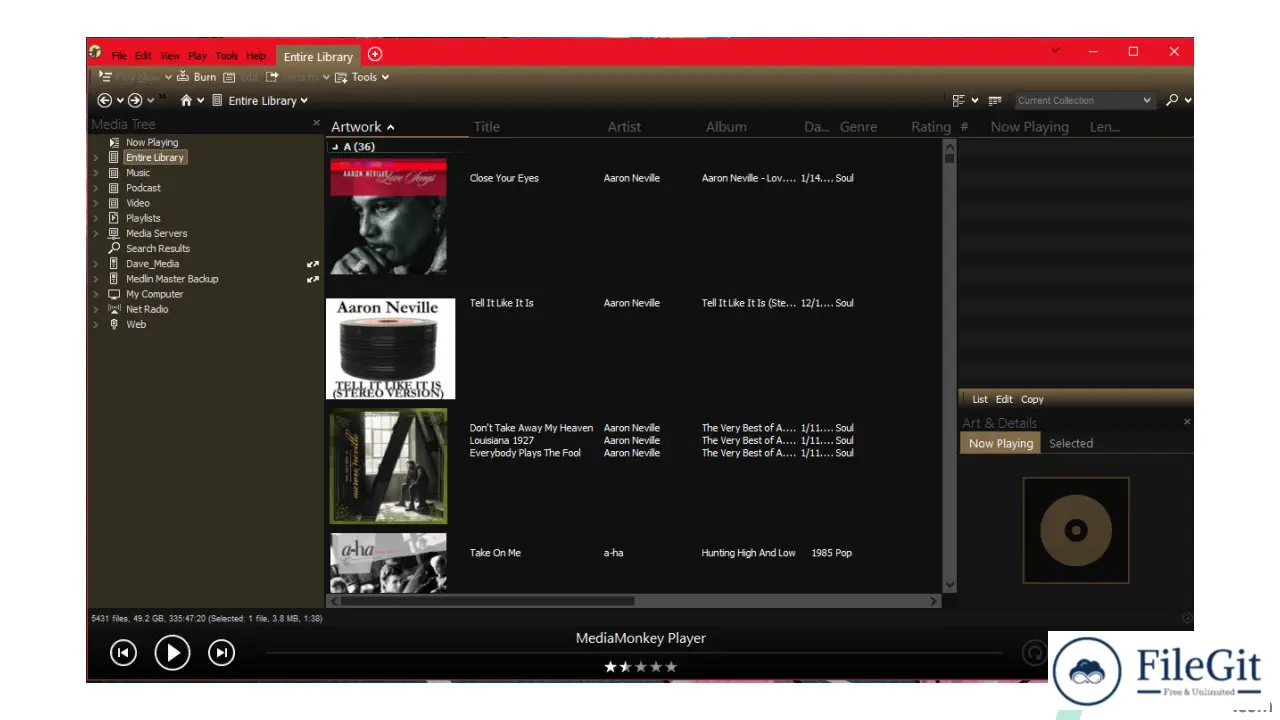Open the Home button dropdown arrow

pos(201,100)
